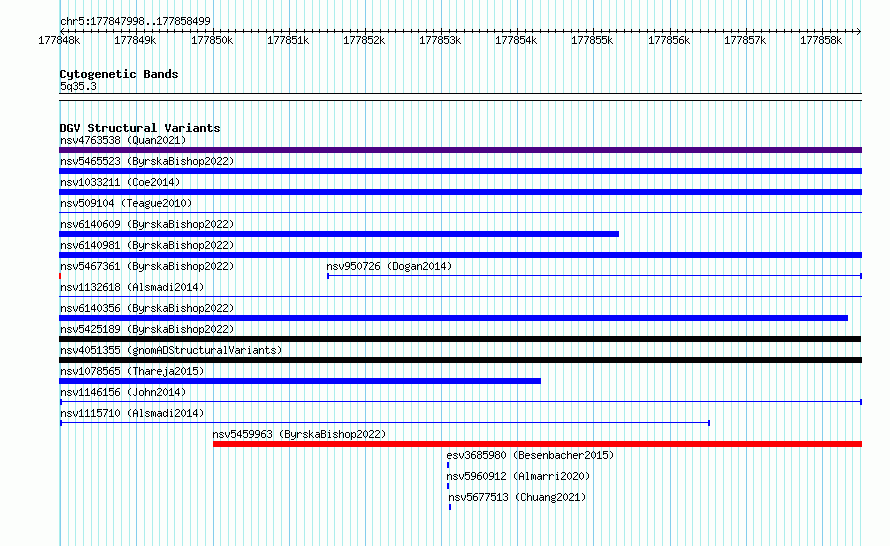Open nsv5960912 (Almarri2020) label
This screenshot has width=890, height=546.
(x=518, y=476)
